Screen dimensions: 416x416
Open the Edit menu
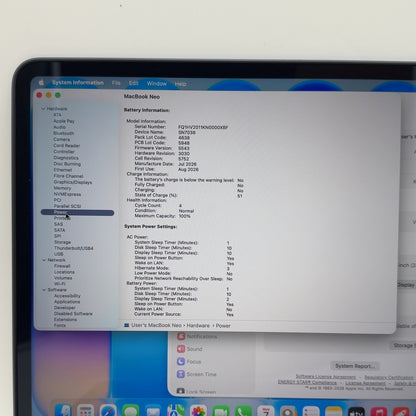point(134,83)
